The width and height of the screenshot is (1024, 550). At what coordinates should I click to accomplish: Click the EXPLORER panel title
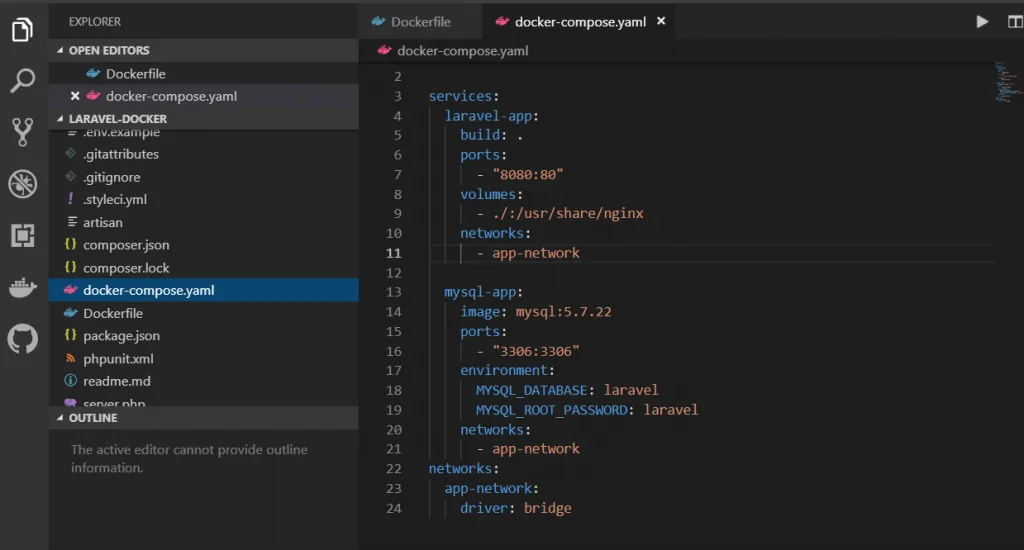[95, 22]
